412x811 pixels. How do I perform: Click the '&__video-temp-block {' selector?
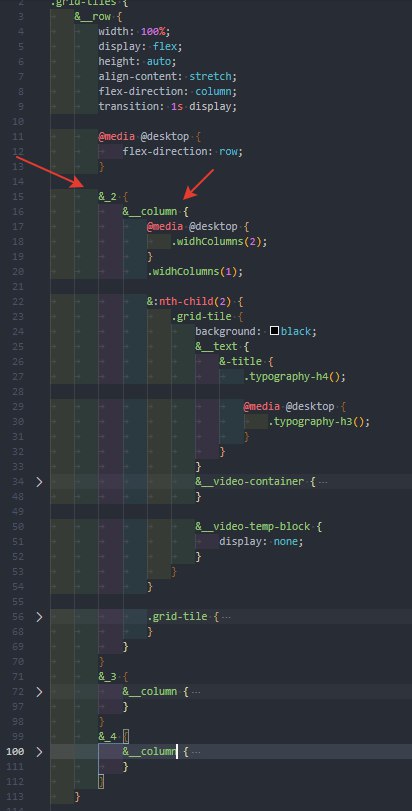(259, 527)
